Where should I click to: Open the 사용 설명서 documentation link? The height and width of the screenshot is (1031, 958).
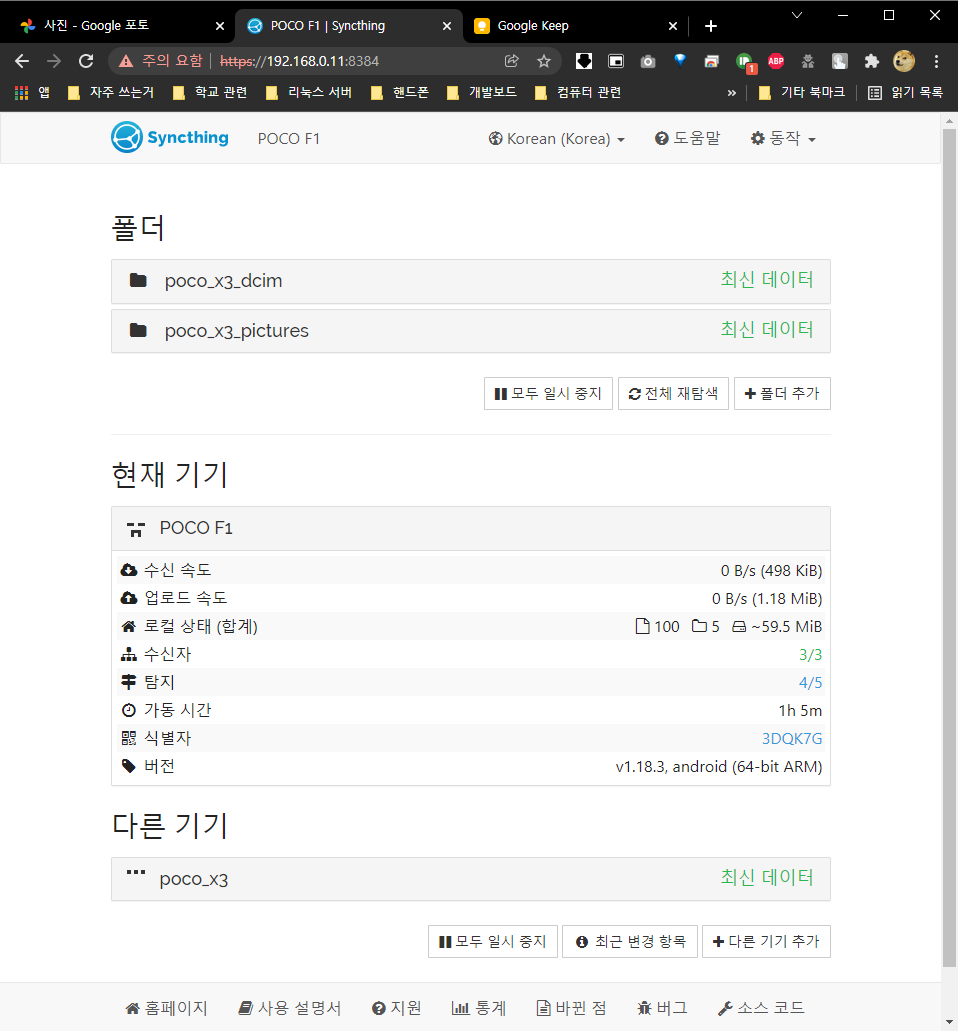[x=290, y=1008]
